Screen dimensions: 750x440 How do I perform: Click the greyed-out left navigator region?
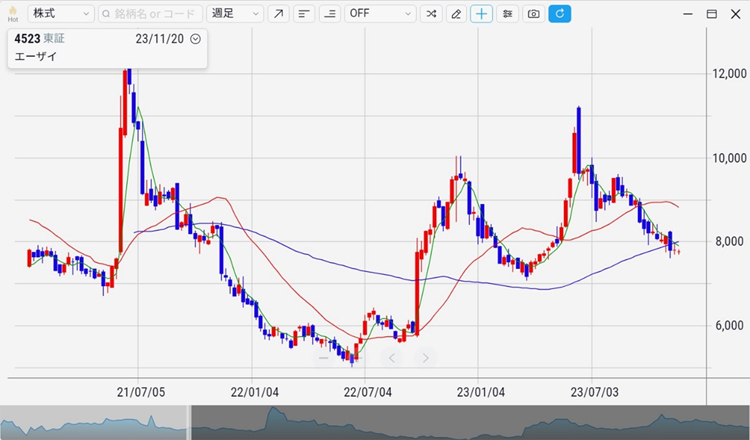[93, 423]
